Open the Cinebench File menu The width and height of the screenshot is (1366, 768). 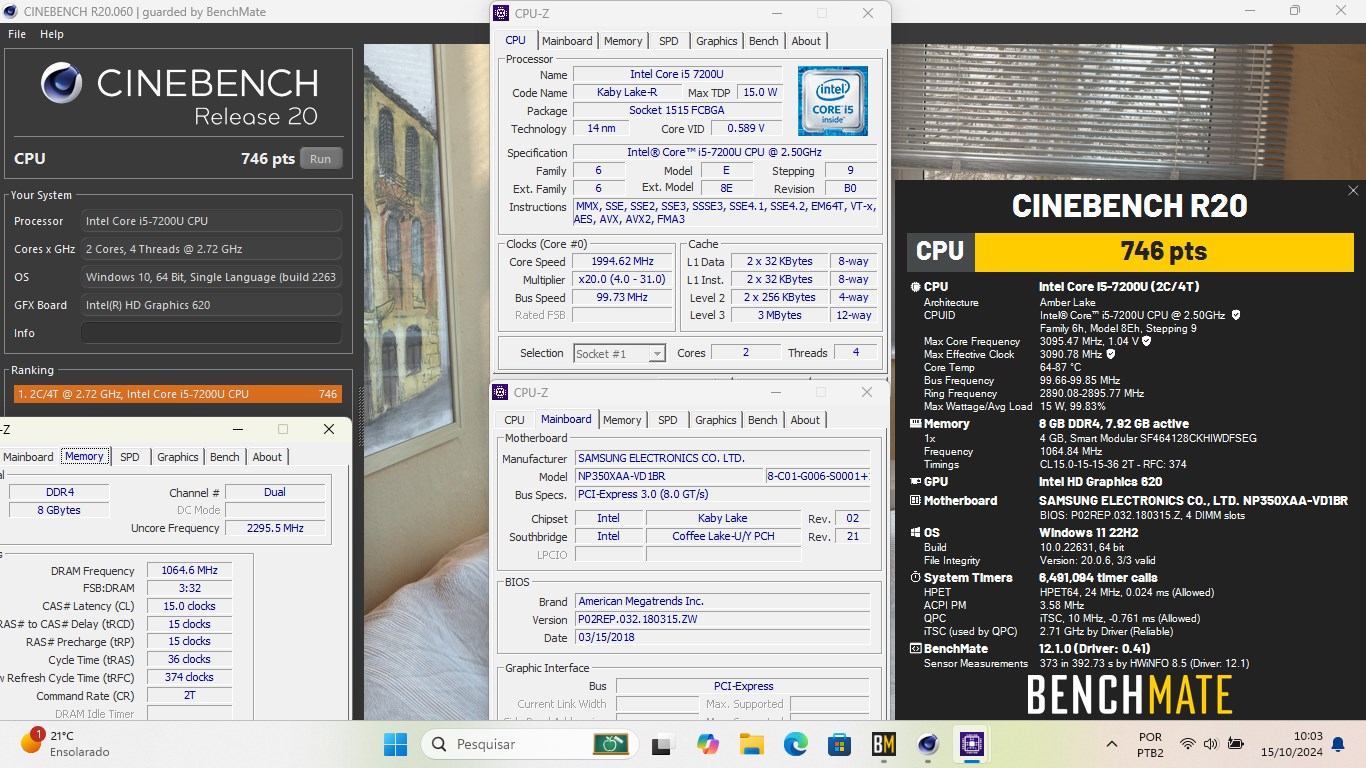pos(17,34)
